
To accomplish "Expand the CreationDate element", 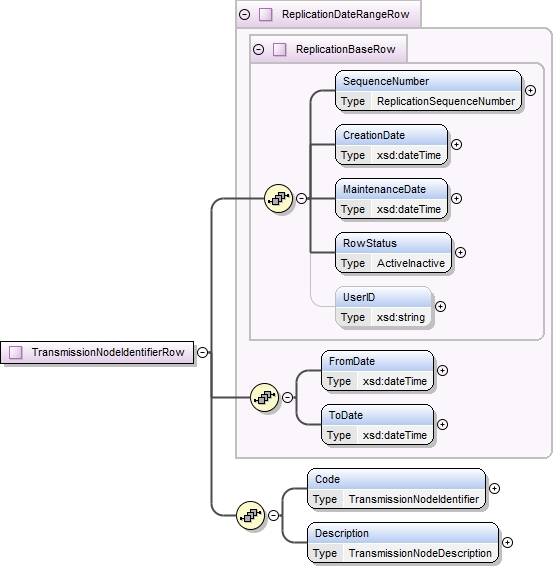I will (456, 145).
